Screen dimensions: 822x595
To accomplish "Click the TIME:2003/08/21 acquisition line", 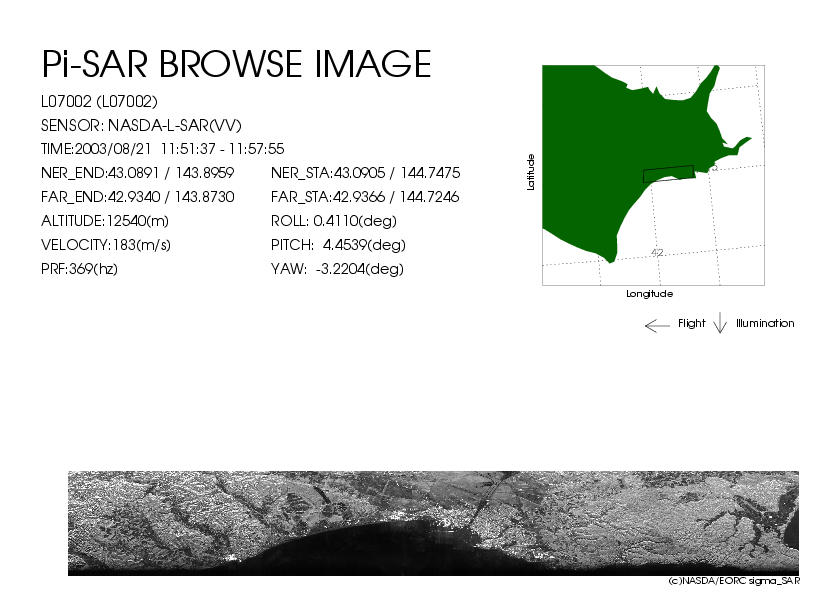I will 163,149.
